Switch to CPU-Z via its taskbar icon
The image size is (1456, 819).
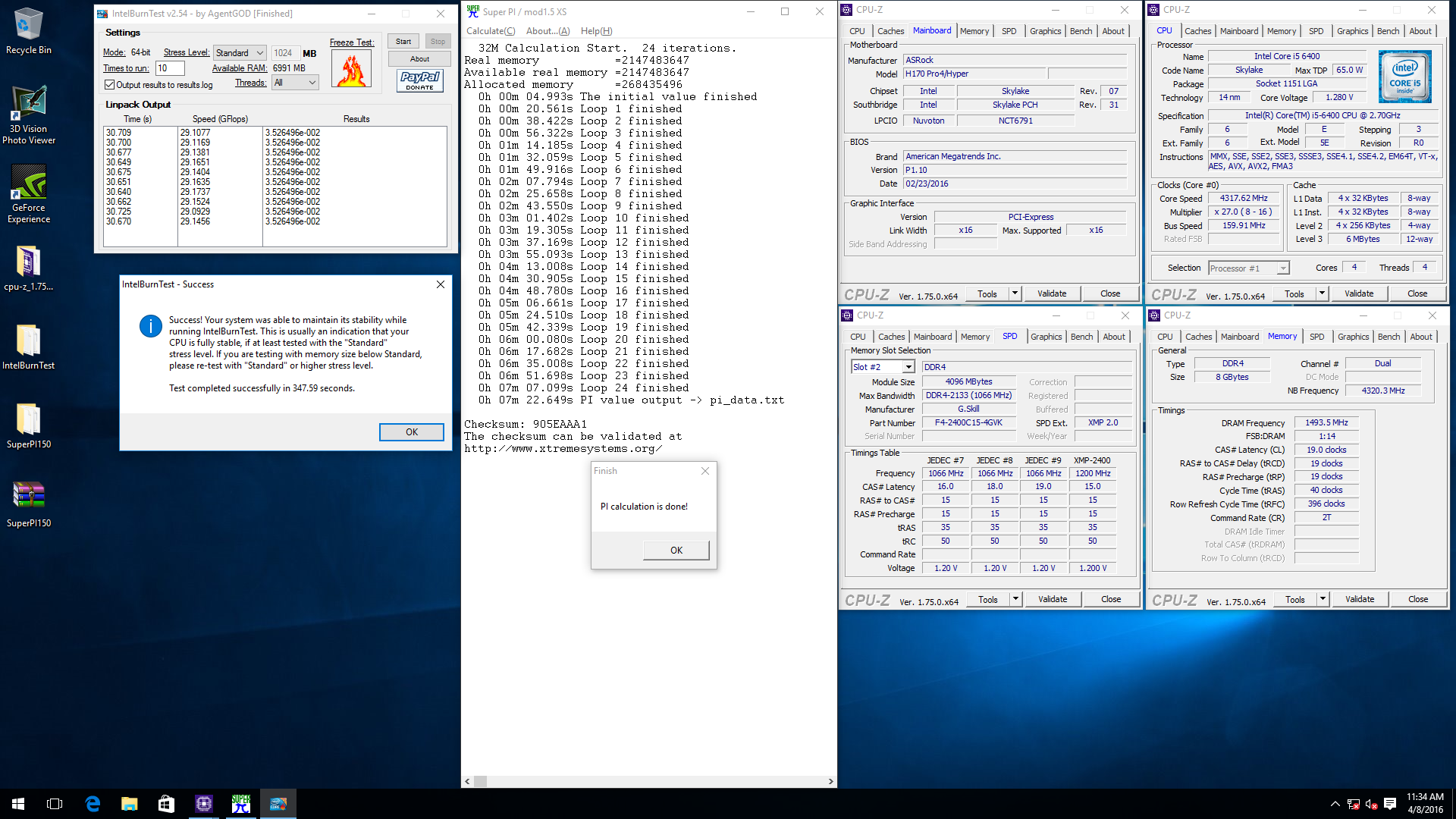204,804
